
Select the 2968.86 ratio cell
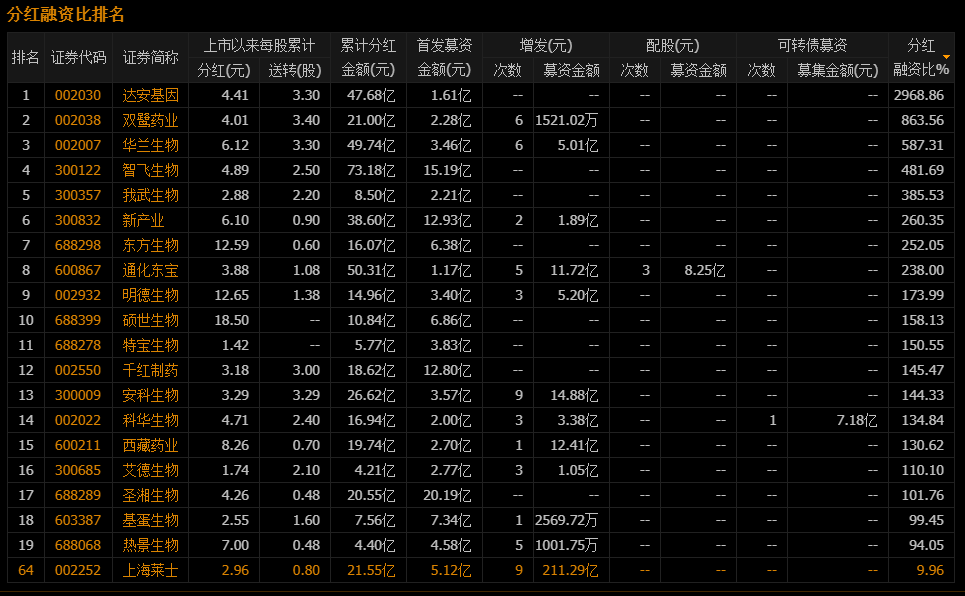point(919,95)
